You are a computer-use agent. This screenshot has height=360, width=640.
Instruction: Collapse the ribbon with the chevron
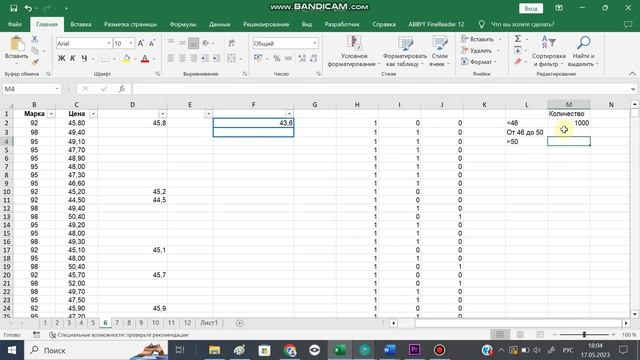point(632,74)
